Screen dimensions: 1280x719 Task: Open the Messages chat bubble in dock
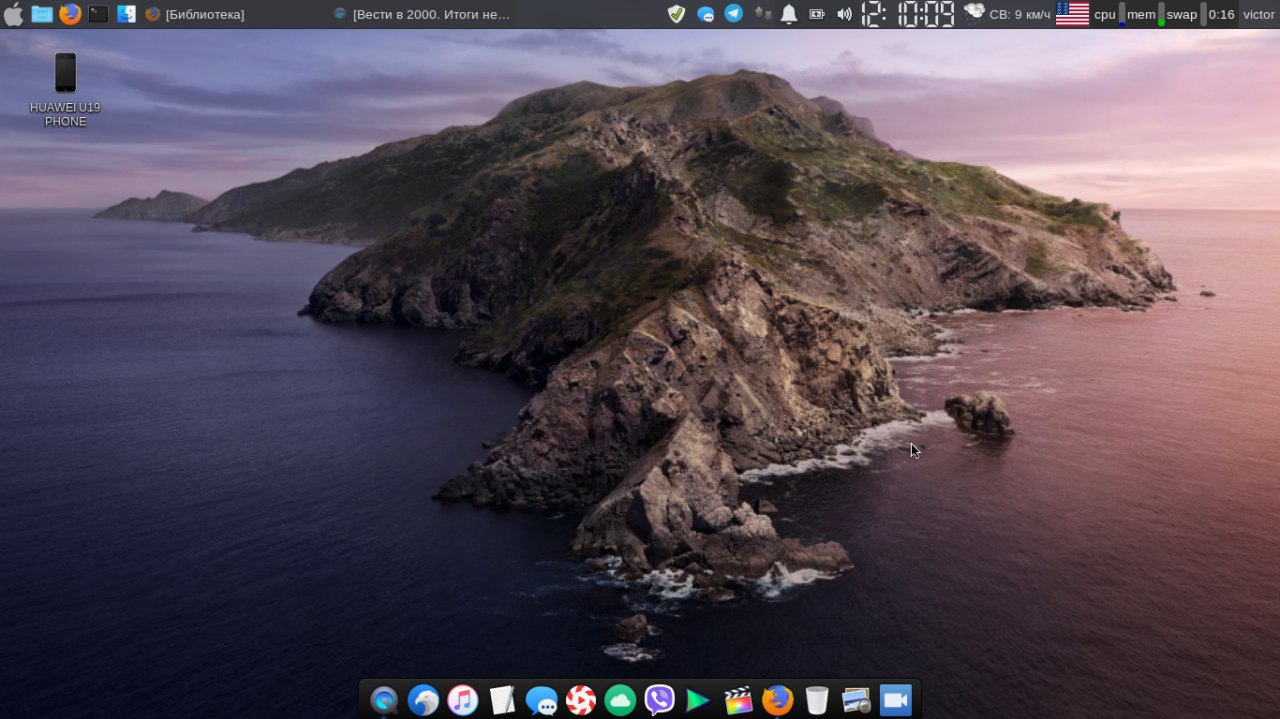tap(541, 700)
